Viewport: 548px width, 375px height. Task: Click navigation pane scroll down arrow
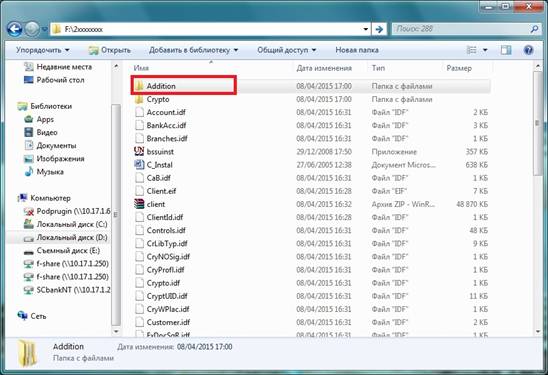pos(116,331)
